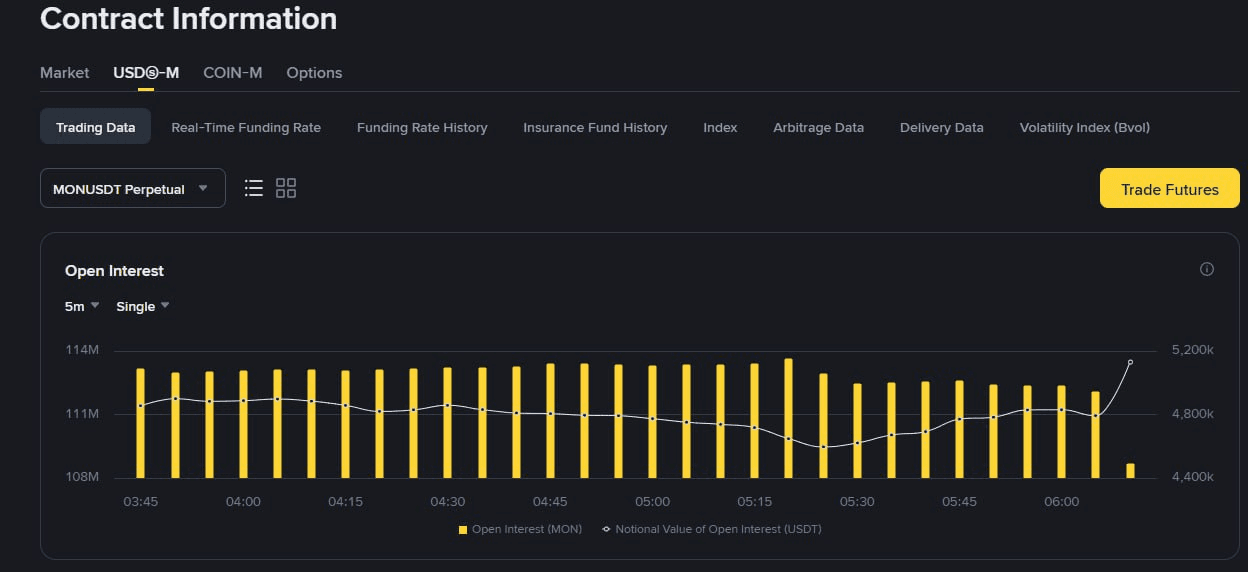Expand the 5m interval dropdown
The image size is (1248, 572).
tap(82, 306)
